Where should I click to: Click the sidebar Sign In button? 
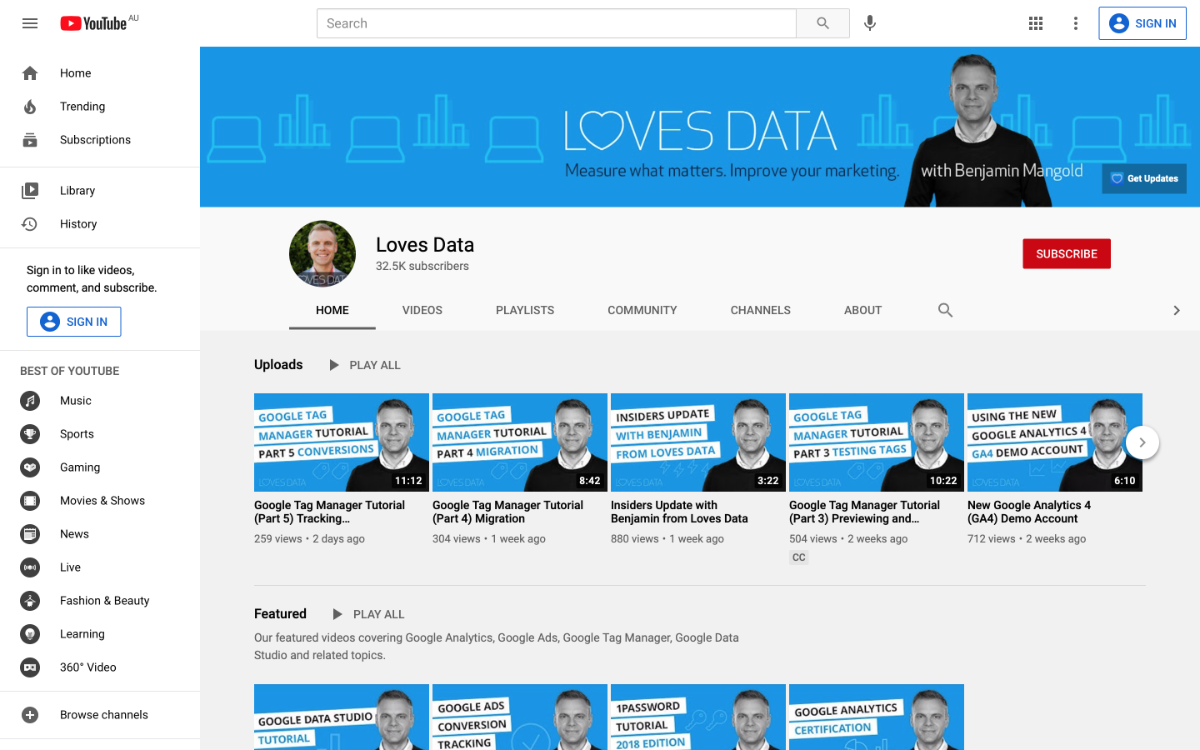click(74, 322)
